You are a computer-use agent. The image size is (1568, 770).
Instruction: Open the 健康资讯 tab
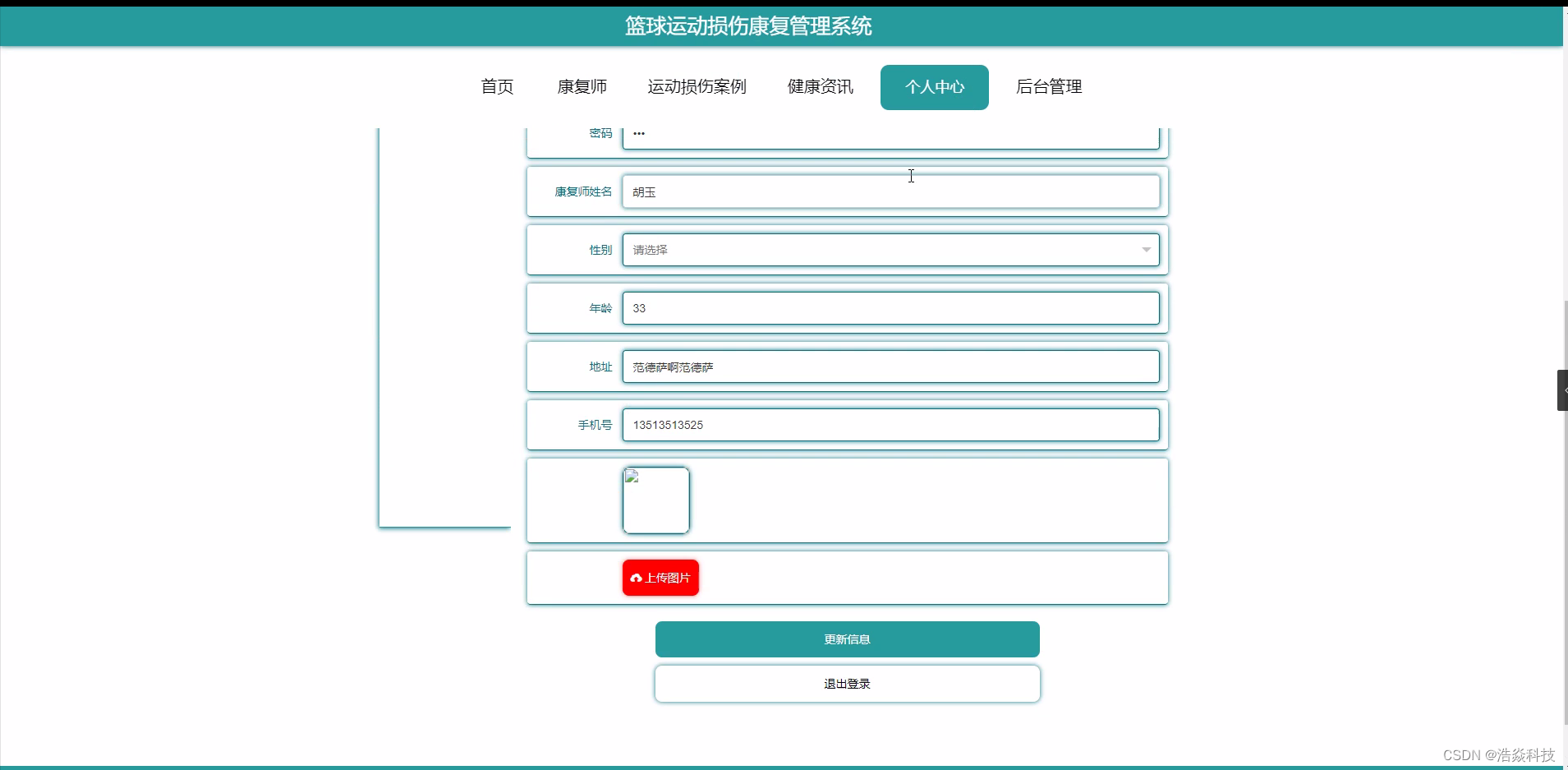coord(819,86)
